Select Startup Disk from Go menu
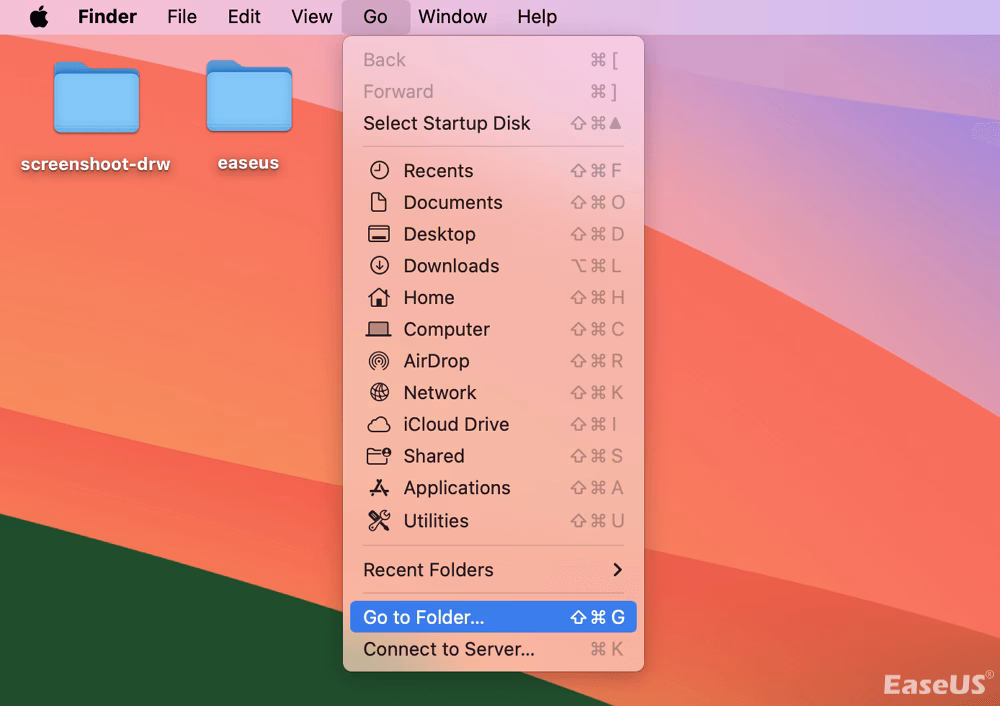Viewport: 1000px width, 706px height. 447,124
